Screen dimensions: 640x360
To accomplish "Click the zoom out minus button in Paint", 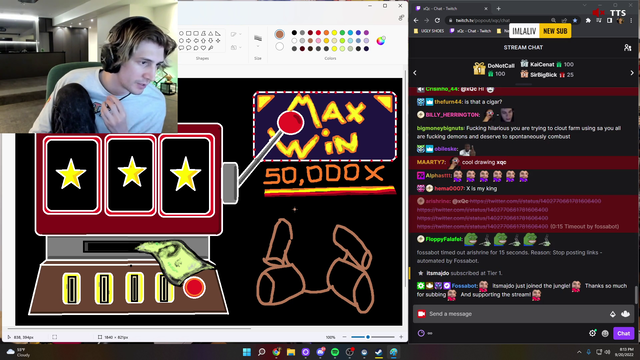I will point(344,337).
